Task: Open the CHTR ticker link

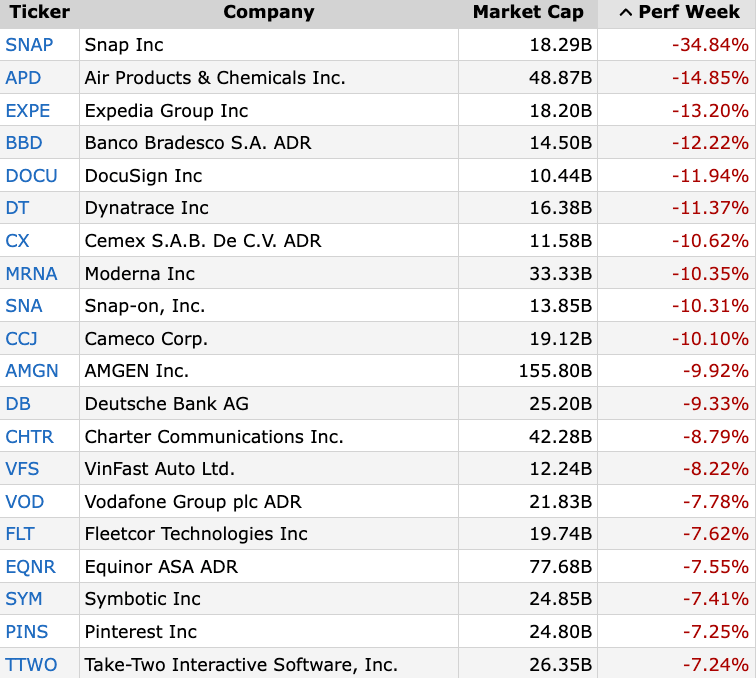Action: point(29,436)
